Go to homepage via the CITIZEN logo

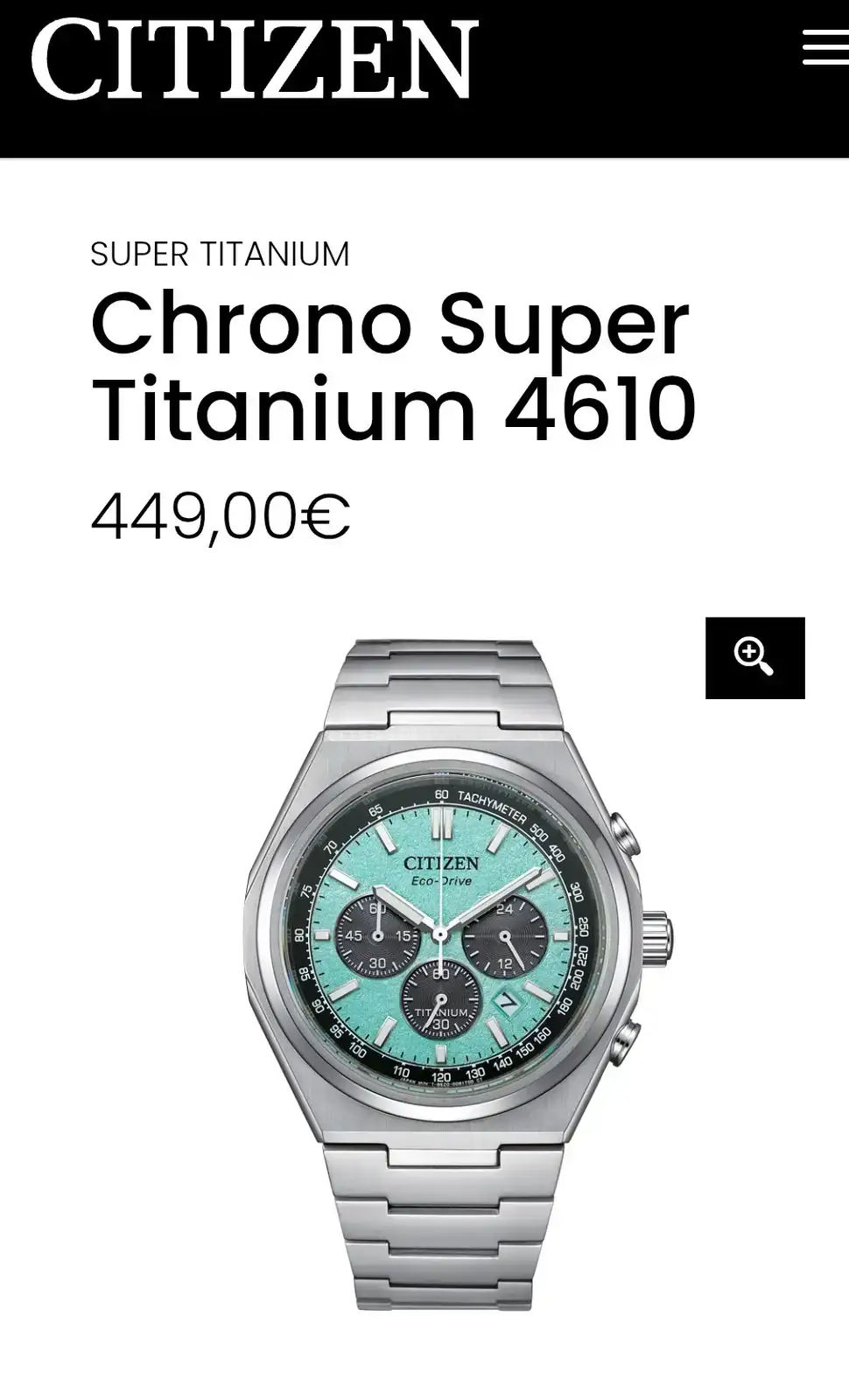[255, 59]
